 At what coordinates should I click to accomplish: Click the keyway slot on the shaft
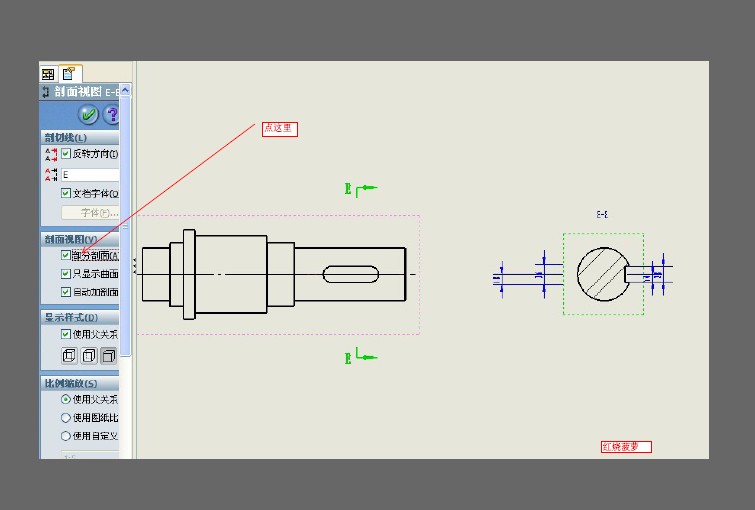(x=351, y=274)
